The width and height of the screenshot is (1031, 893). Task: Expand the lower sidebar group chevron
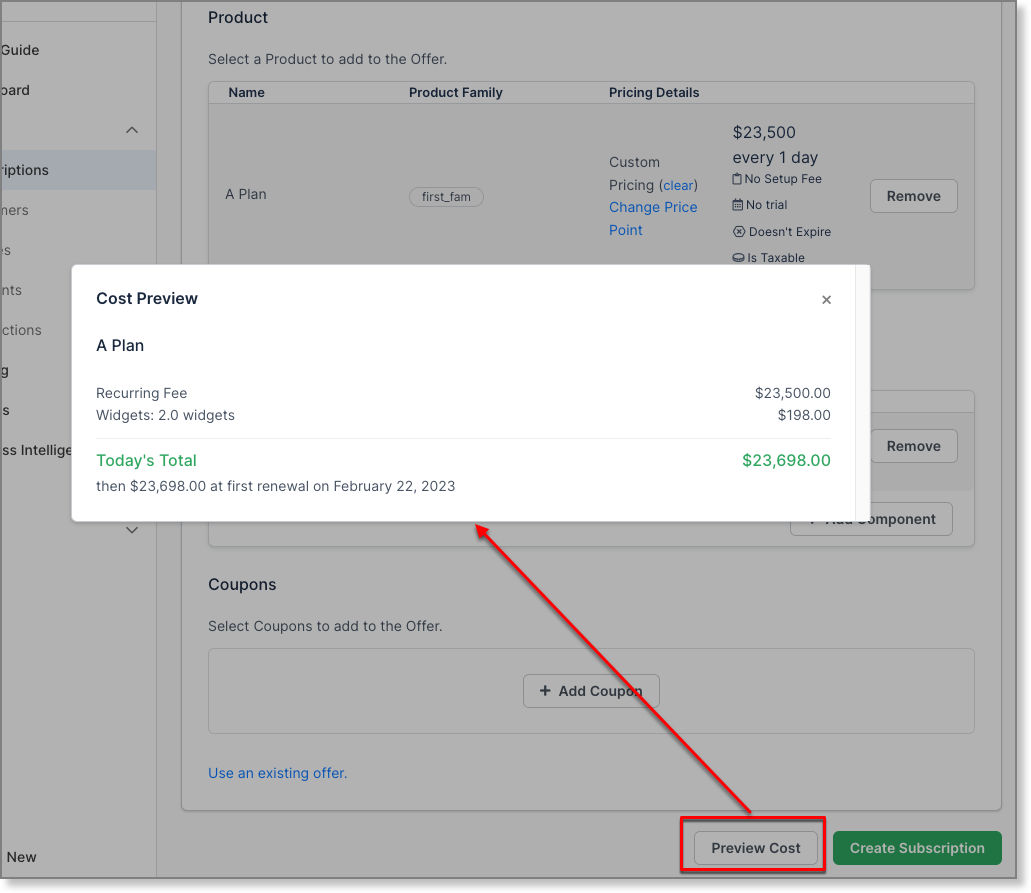131,530
